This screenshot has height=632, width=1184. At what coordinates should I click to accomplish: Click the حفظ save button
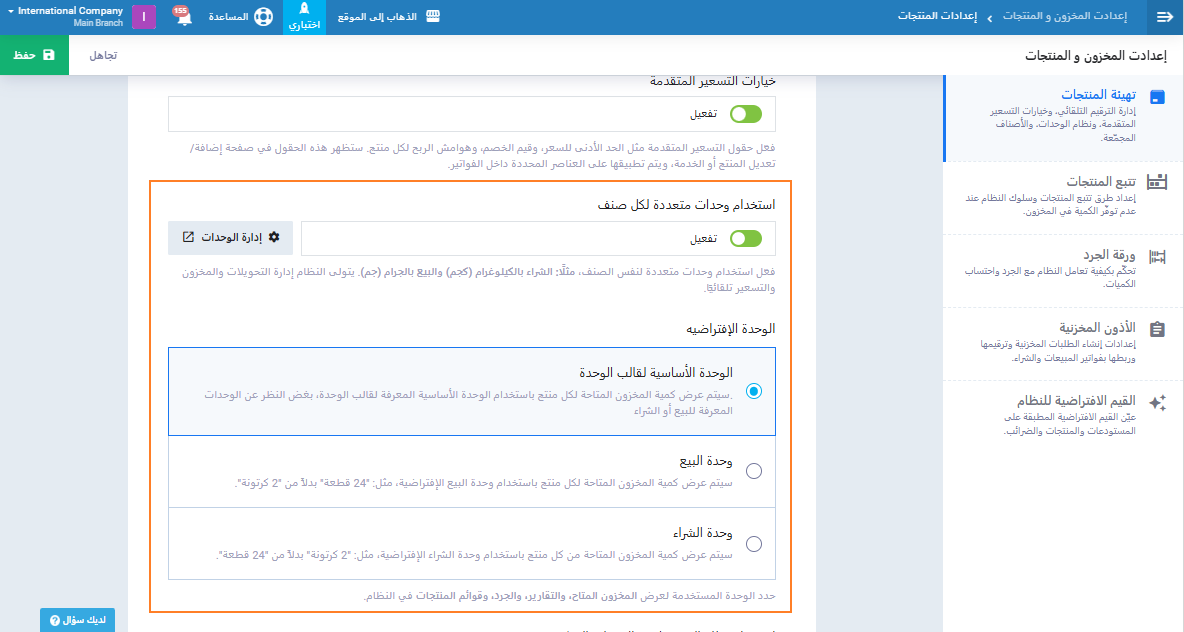34,55
